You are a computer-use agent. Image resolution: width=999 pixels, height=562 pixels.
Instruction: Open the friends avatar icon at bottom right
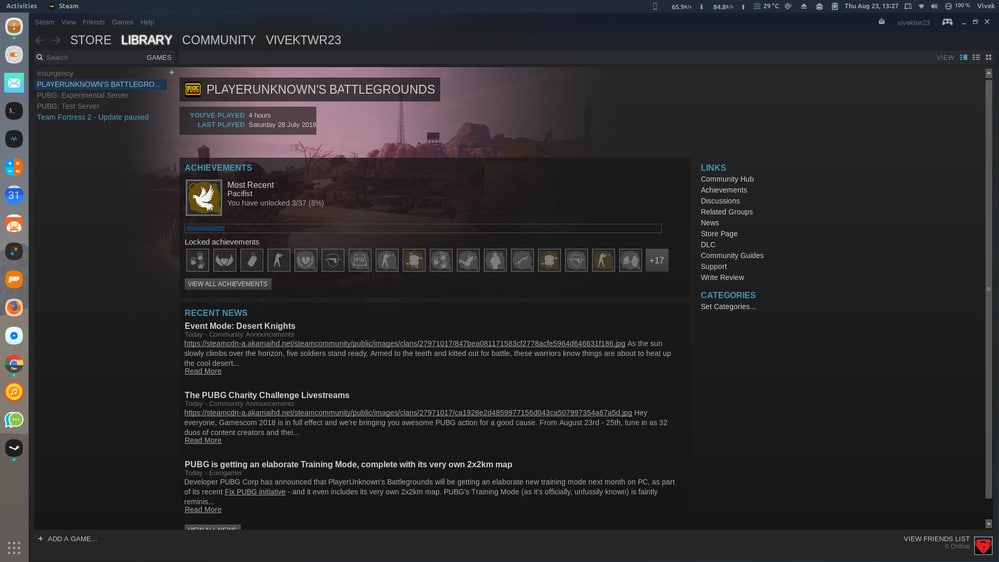coord(983,545)
